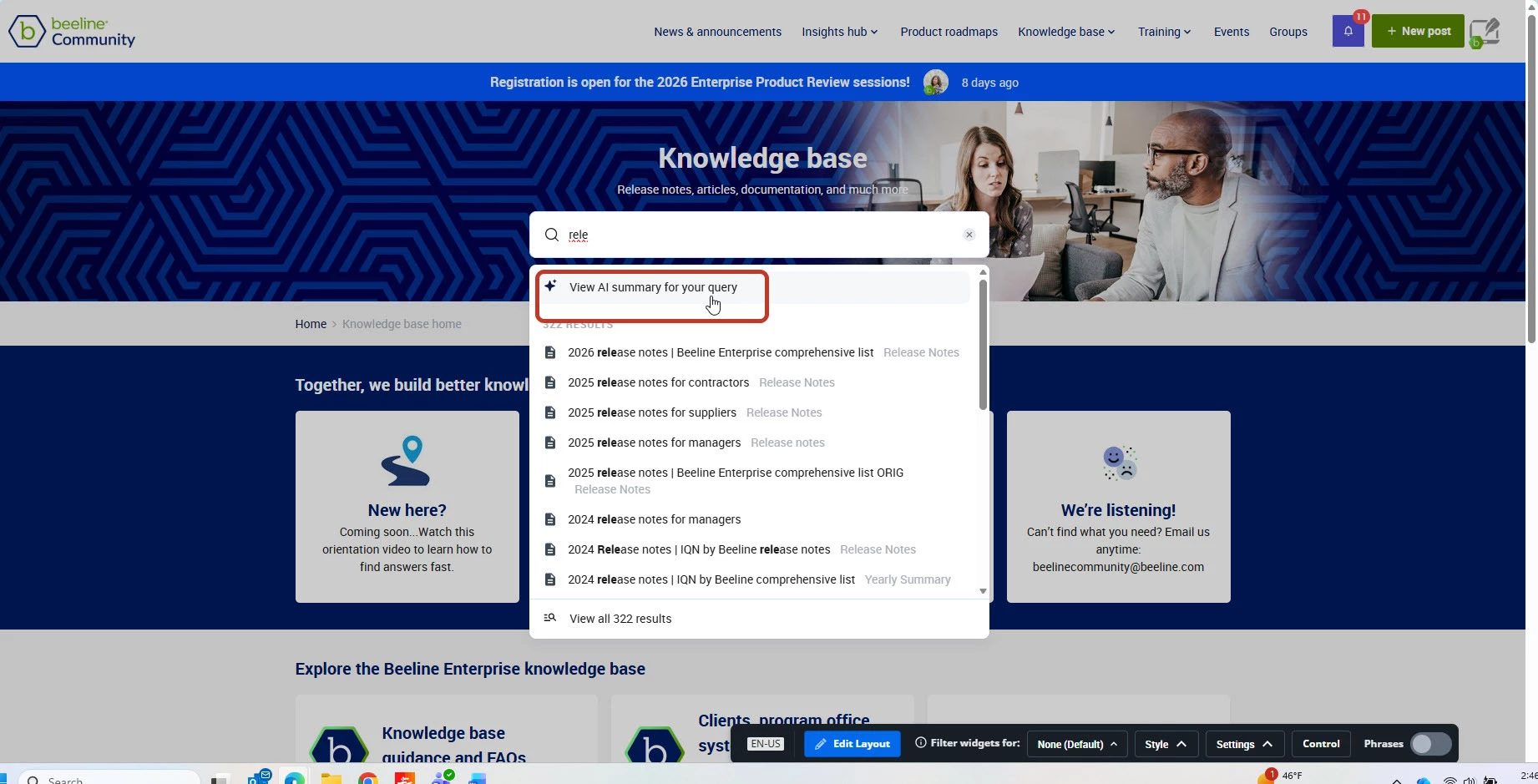Open the Beeline Community logo home link
1538x784 pixels.
pyautogui.click(x=72, y=32)
